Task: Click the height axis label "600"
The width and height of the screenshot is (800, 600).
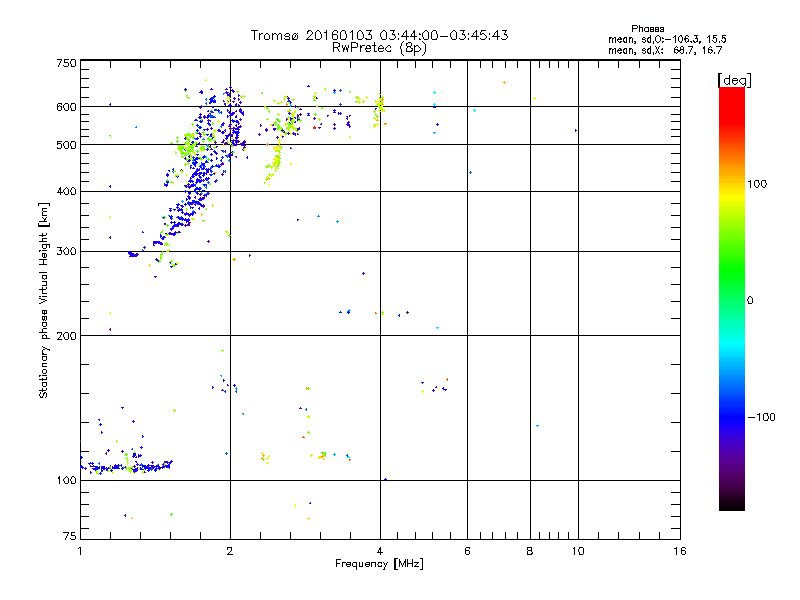Action: (x=66, y=107)
